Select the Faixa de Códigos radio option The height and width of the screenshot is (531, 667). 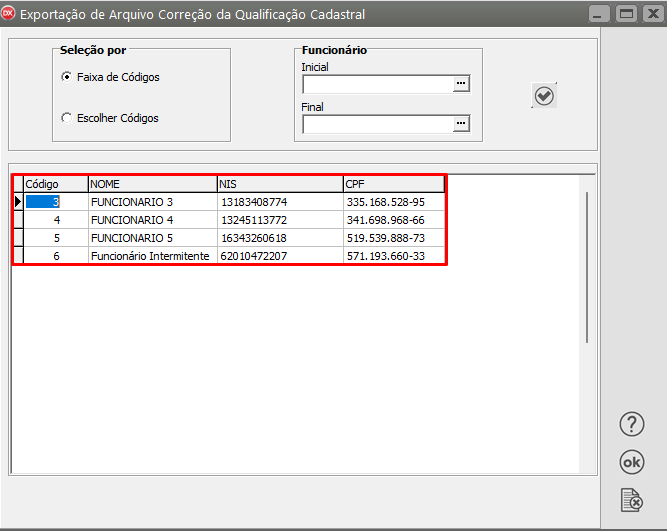67,77
